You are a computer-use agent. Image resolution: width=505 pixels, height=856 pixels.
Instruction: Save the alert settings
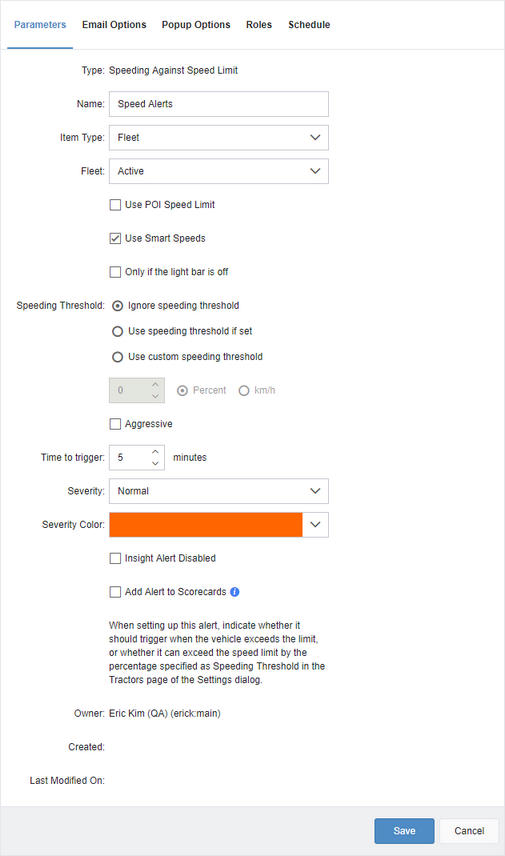point(405,831)
